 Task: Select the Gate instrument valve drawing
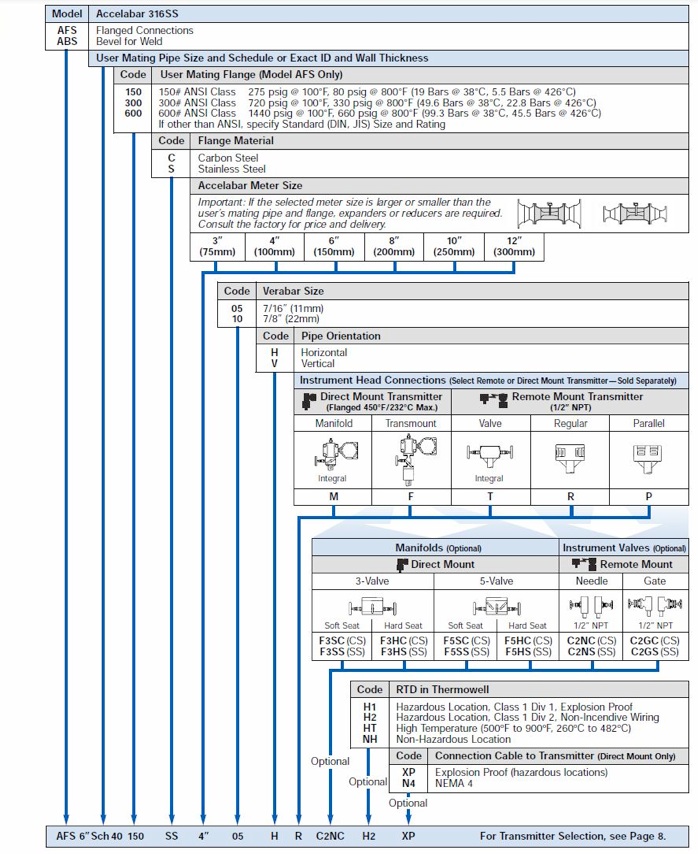(x=655, y=606)
